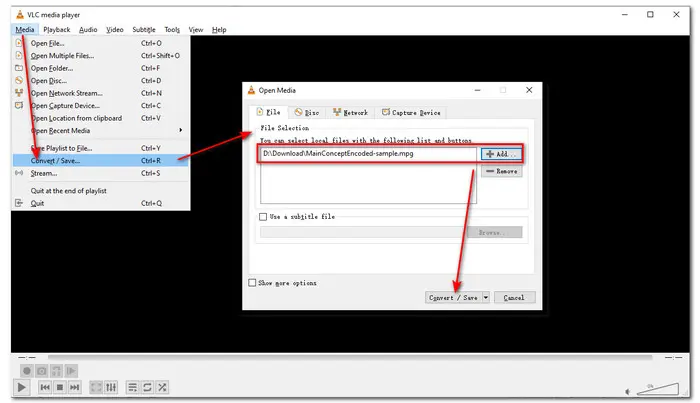Click the Record button icon
The height and width of the screenshot is (403, 700).
pos(27,371)
